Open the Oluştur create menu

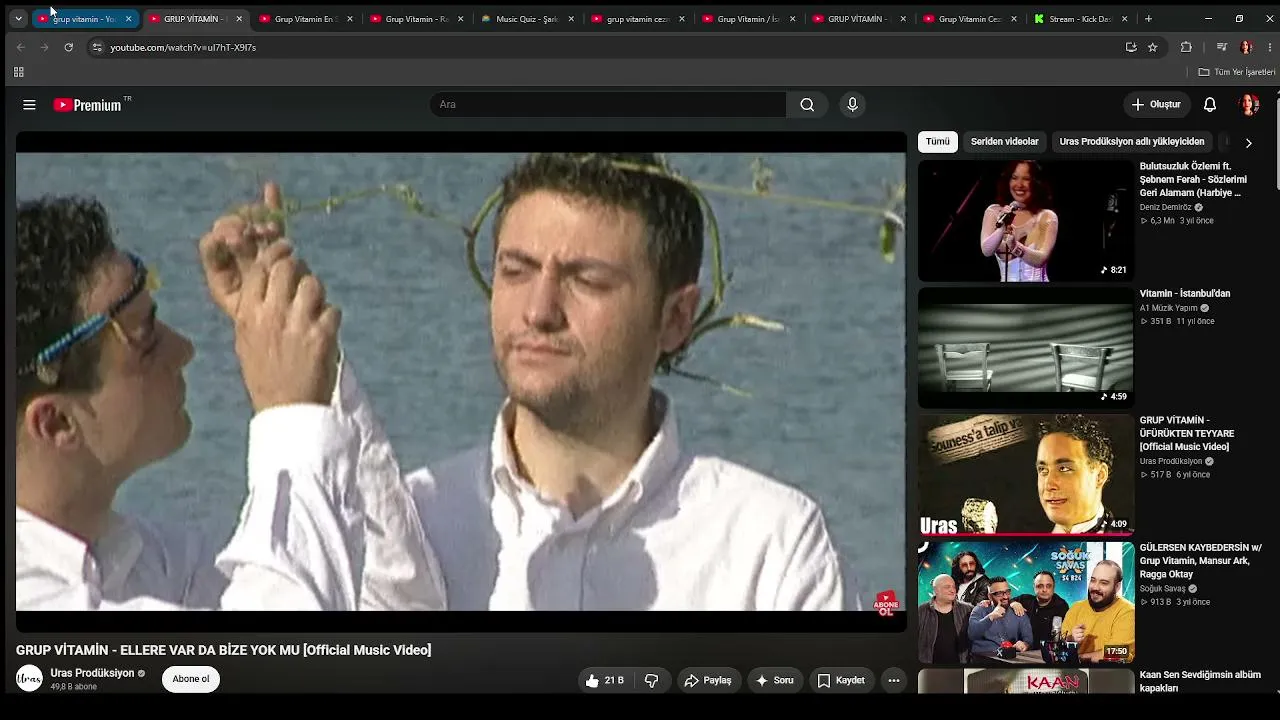[x=1156, y=105]
